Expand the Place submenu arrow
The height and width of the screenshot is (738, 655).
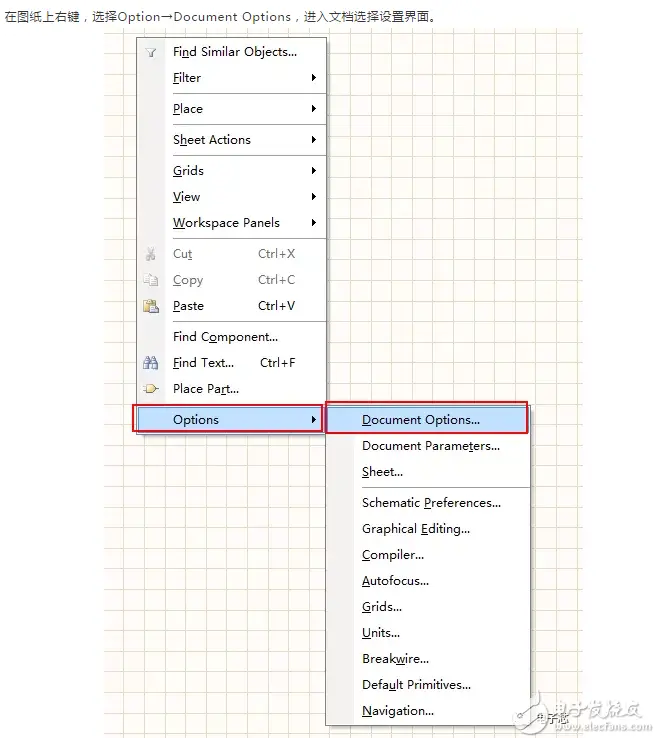[x=314, y=109]
